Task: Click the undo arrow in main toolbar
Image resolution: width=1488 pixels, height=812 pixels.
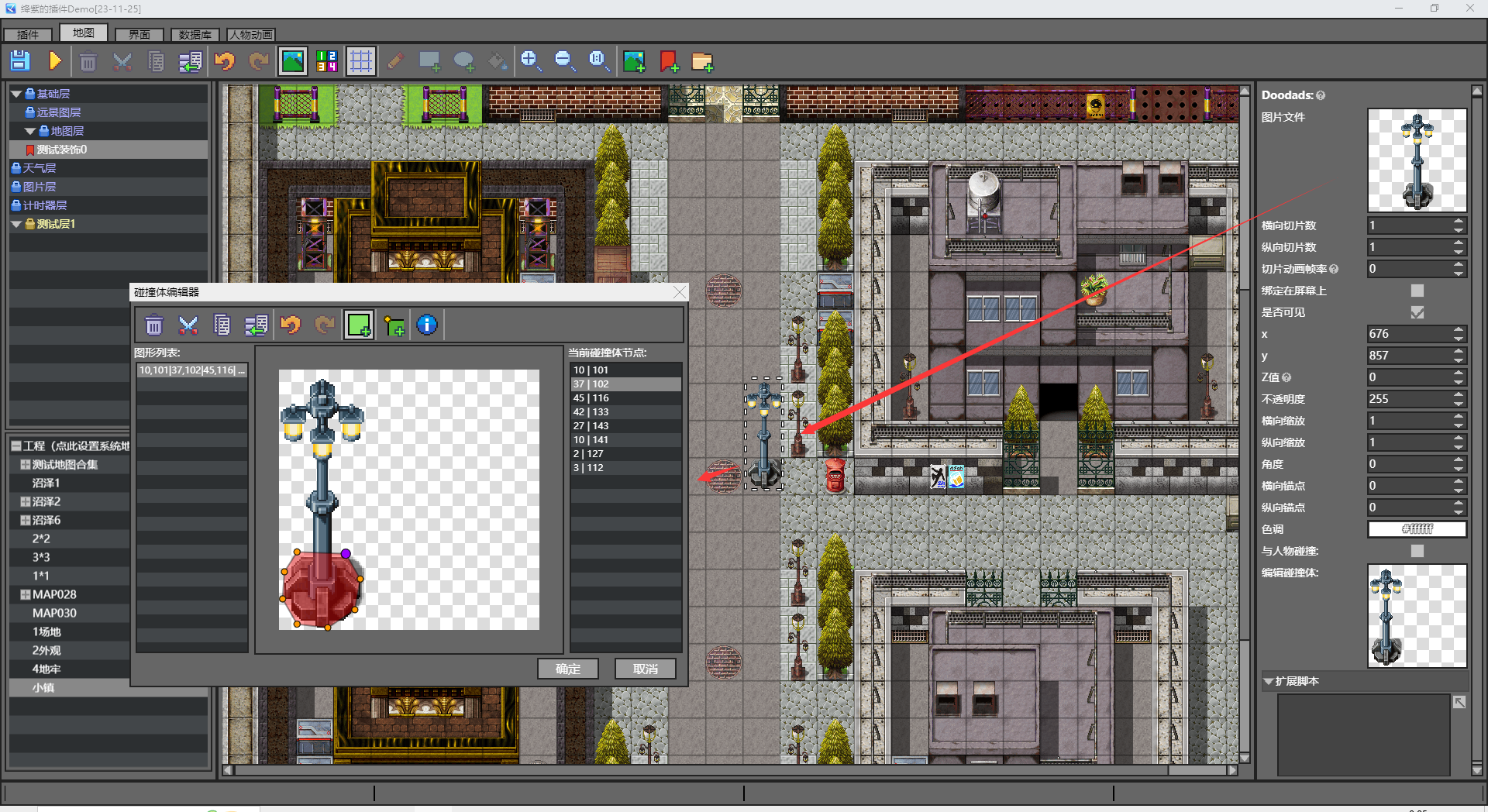Action: click(225, 61)
